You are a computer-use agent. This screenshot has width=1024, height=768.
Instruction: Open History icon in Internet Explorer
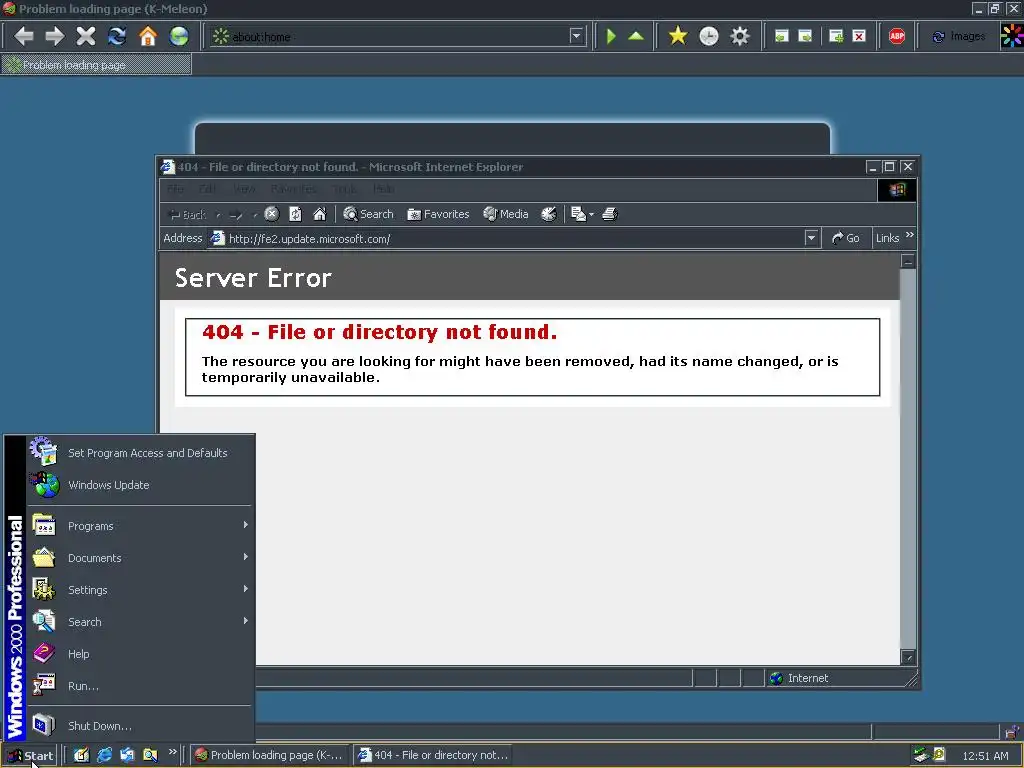click(549, 214)
